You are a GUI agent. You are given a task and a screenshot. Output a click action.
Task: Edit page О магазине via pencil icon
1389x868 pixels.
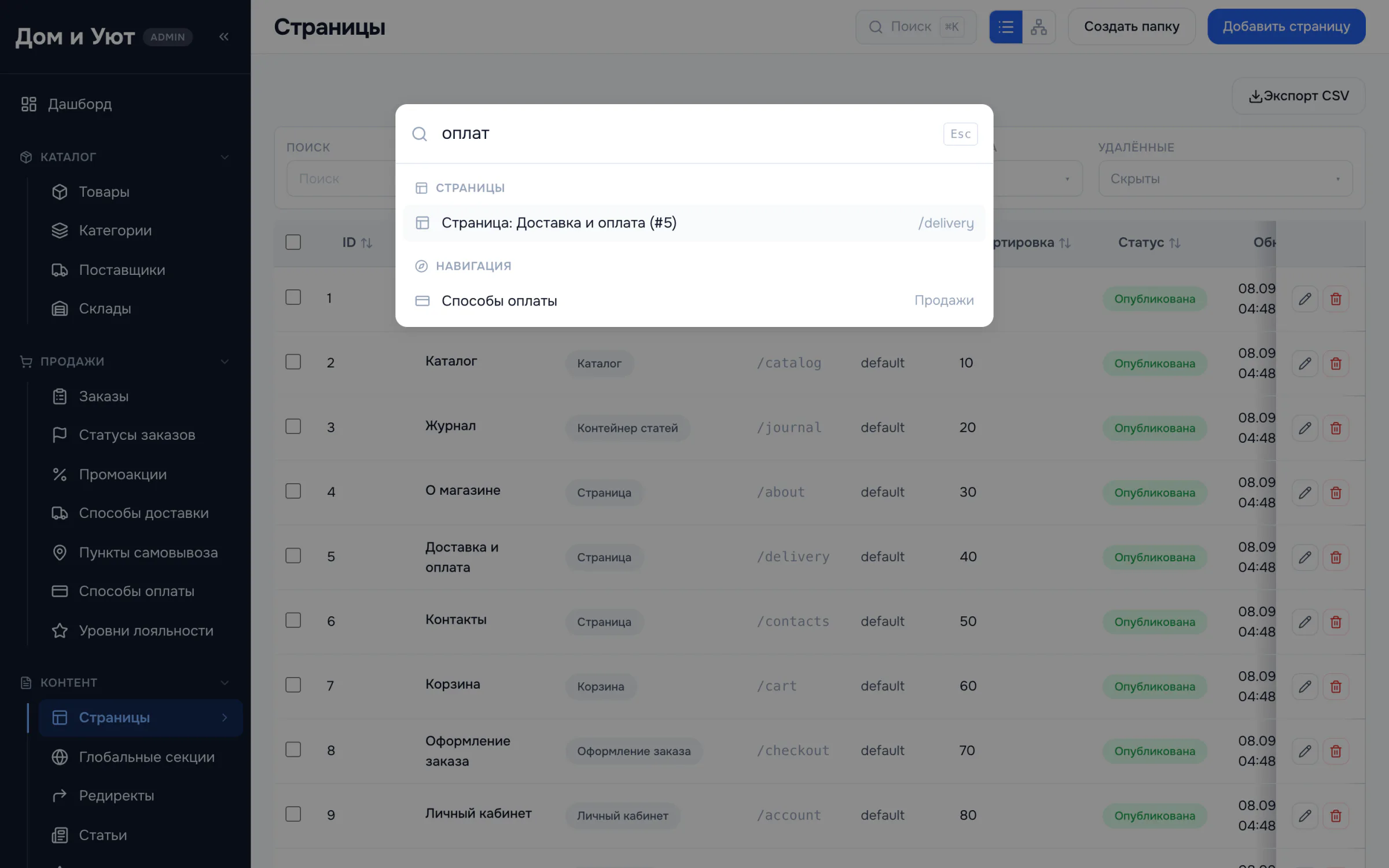(x=1305, y=493)
